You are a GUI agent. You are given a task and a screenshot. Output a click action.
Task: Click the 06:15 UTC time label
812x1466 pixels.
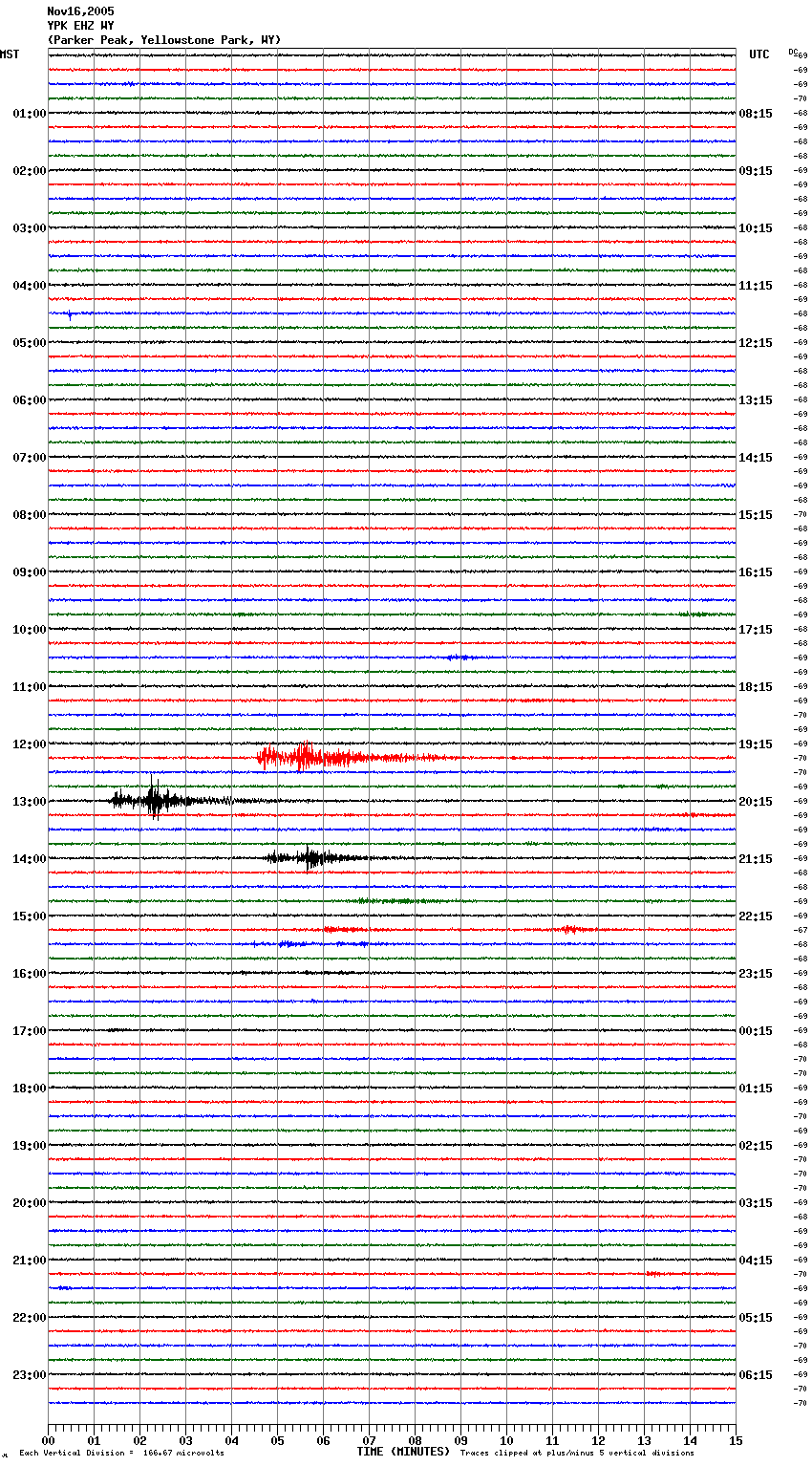[756, 1375]
